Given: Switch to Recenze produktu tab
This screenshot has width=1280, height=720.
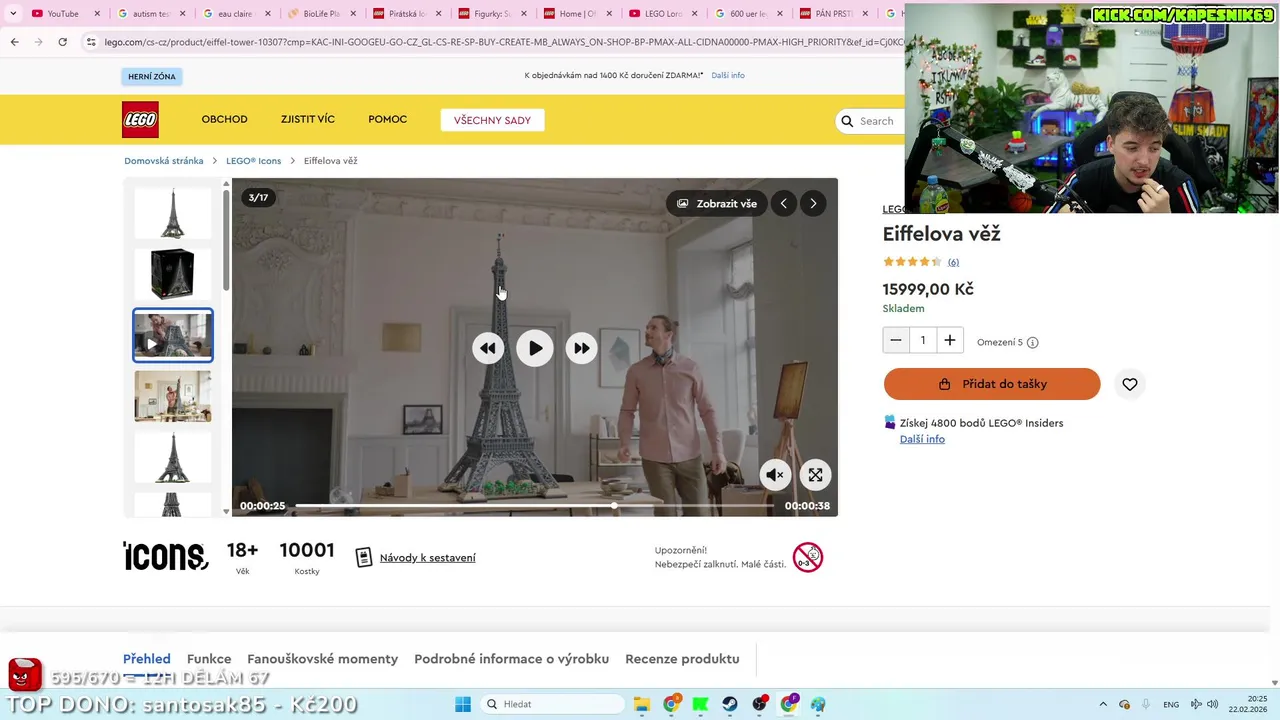Looking at the screenshot, I should [x=682, y=659].
